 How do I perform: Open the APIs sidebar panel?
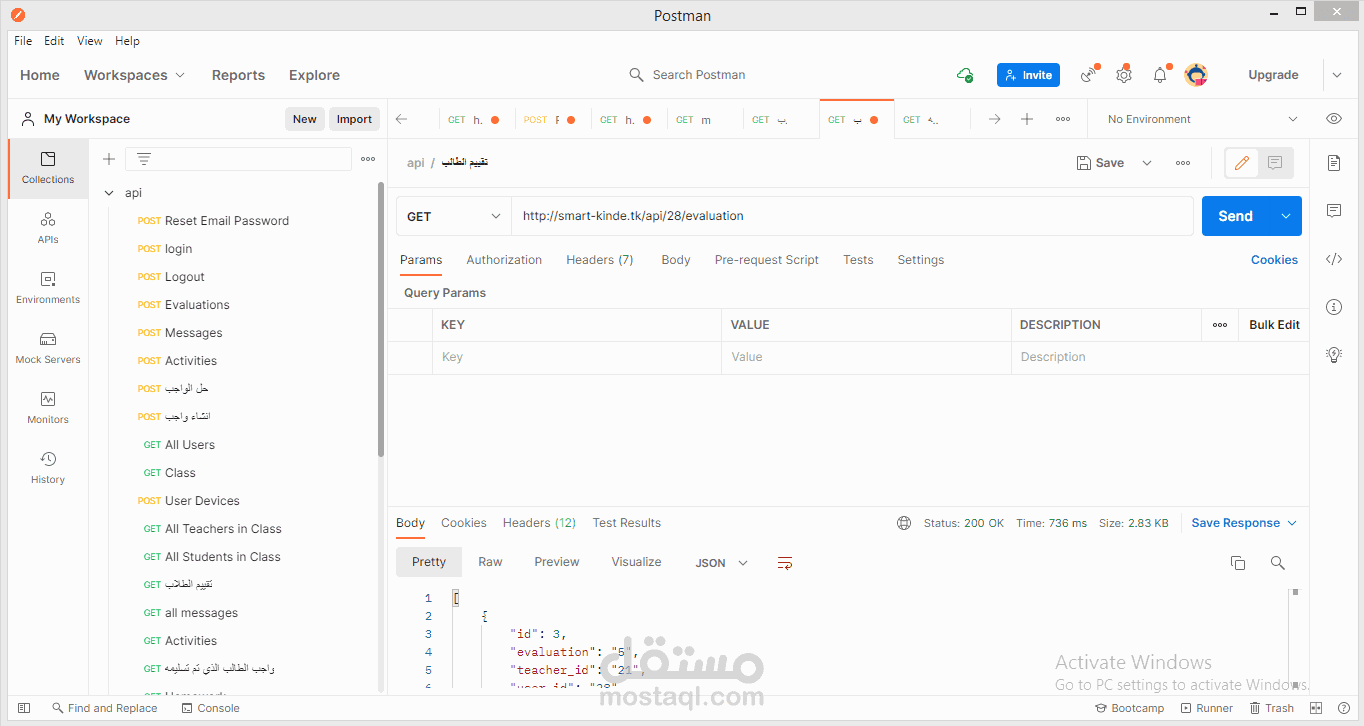(48, 228)
